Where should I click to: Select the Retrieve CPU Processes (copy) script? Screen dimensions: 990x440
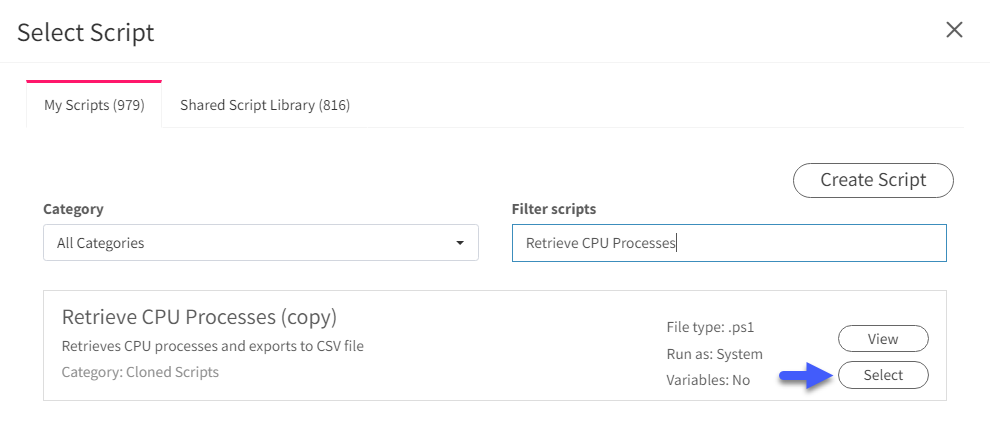pos(883,375)
